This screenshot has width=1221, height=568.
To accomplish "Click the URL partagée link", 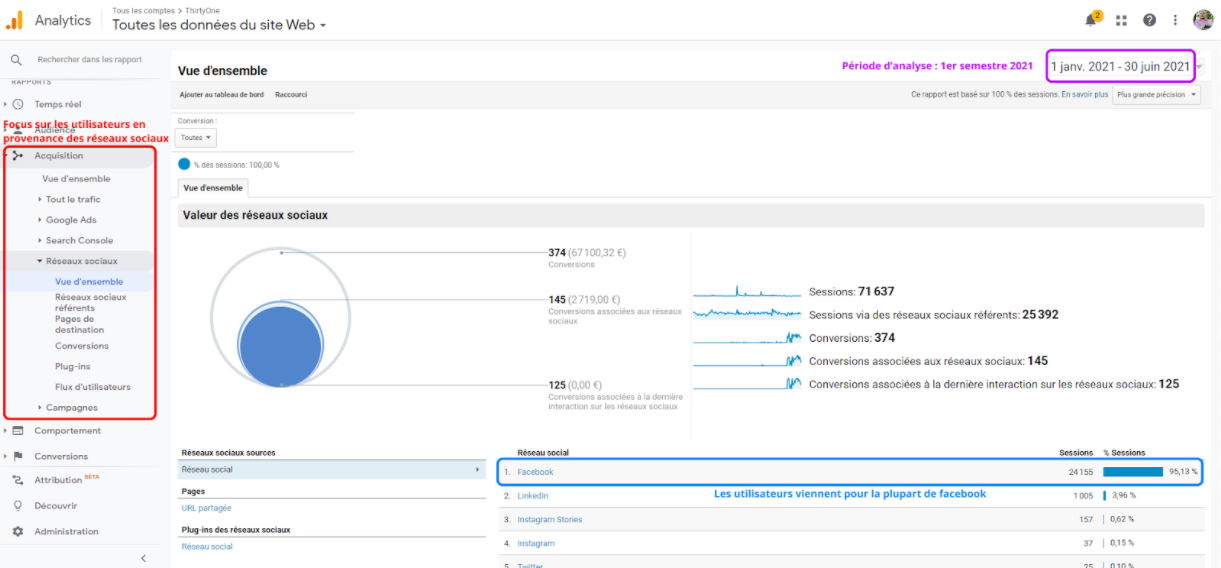I will [206, 509].
